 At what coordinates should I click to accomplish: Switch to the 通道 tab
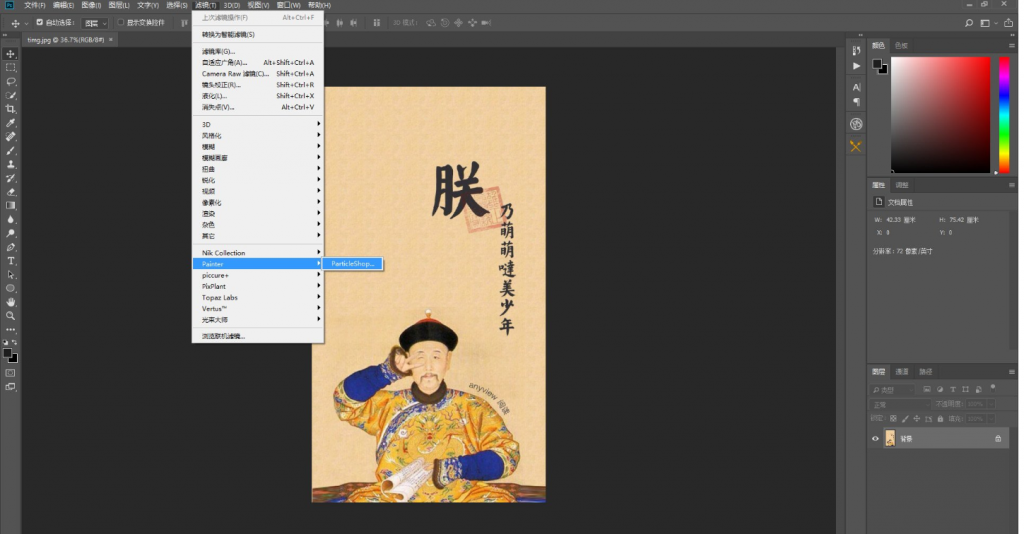902,371
